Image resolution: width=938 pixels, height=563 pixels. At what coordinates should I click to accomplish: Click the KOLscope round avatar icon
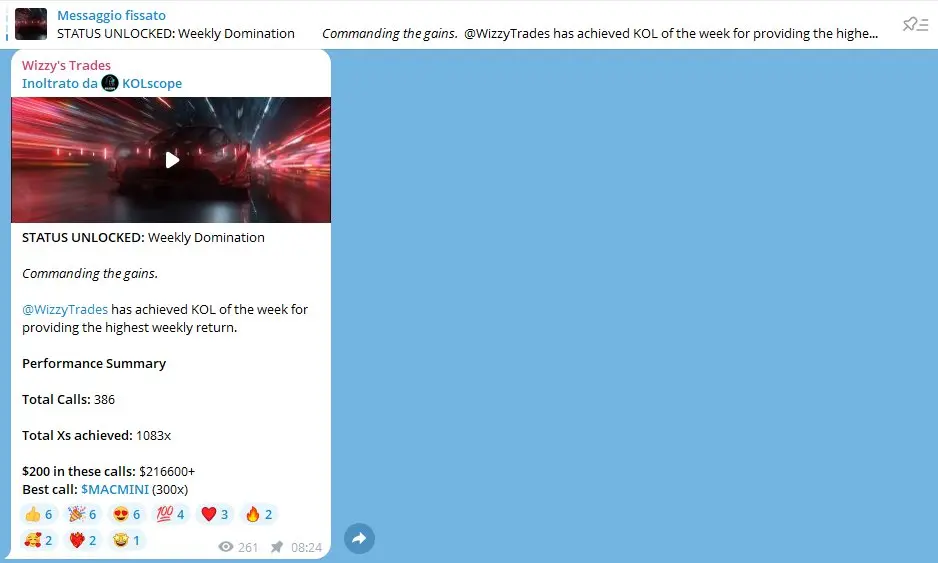pos(110,83)
